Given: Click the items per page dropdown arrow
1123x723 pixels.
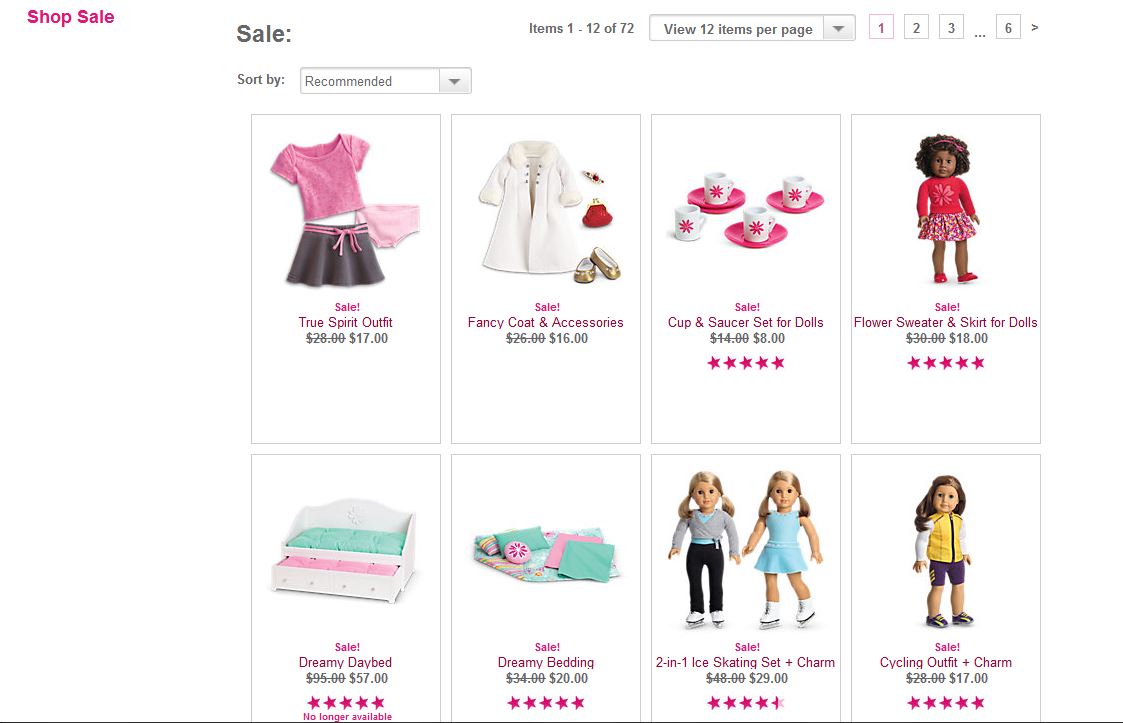Looking at the screenshot, I should coord(839,29).
